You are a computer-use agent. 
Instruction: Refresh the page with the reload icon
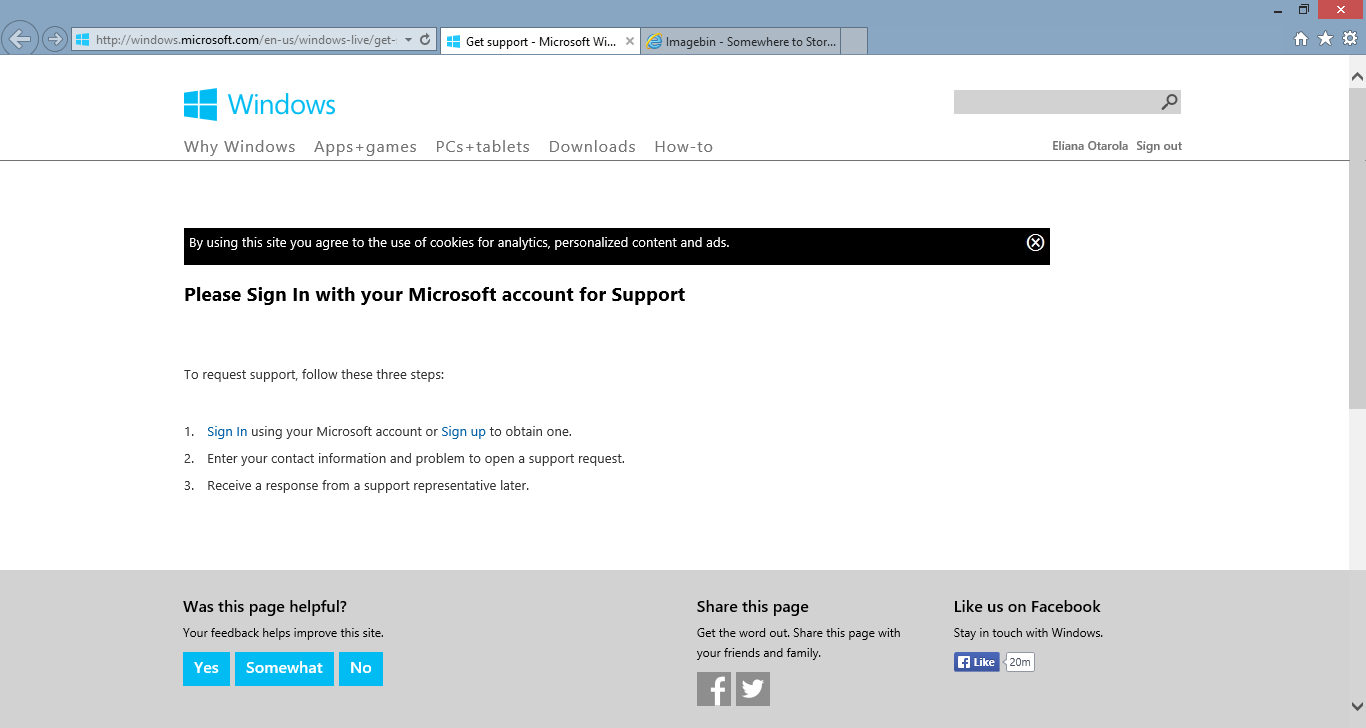click(x=425, y=40)
